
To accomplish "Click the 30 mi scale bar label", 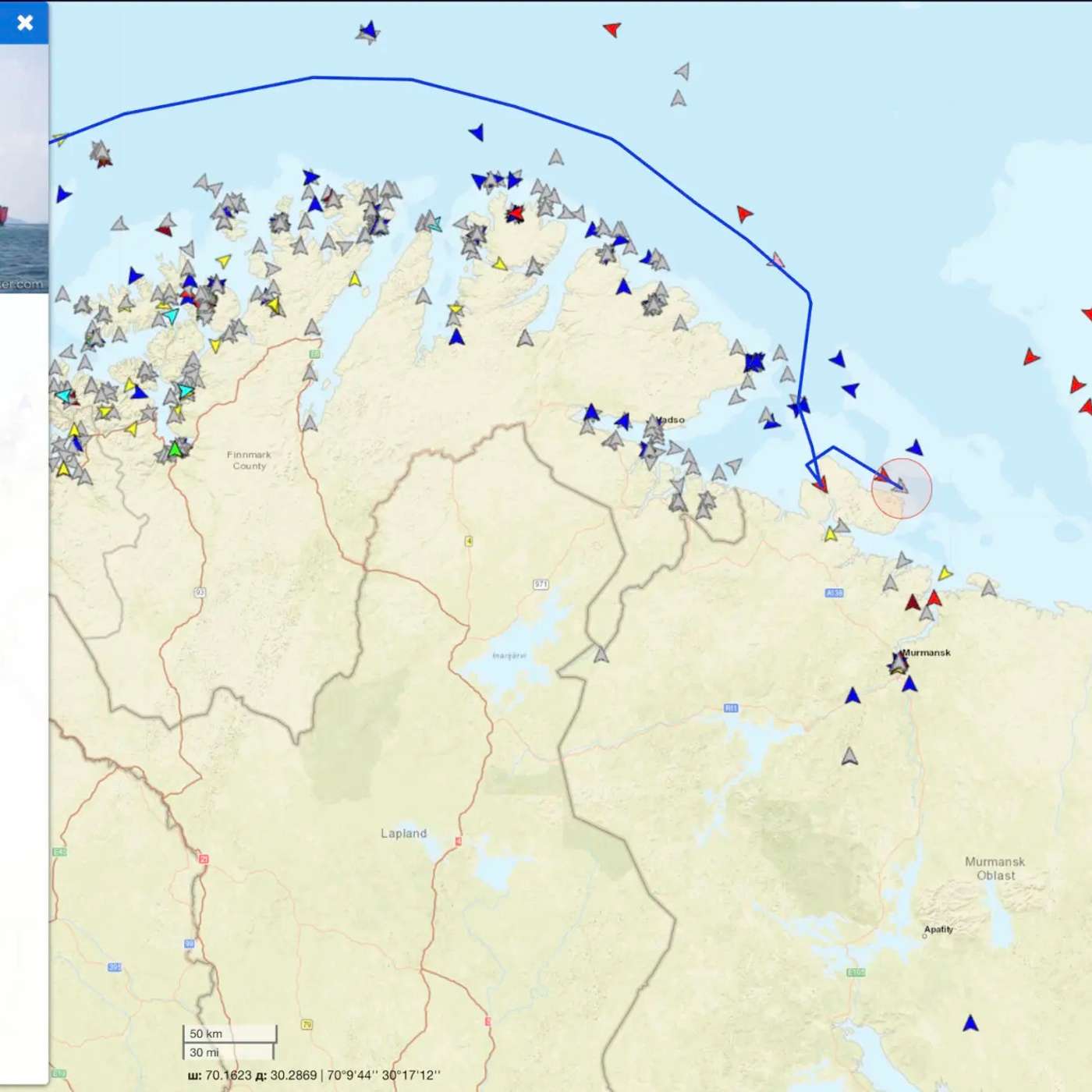I will (x=204, y=1052).
